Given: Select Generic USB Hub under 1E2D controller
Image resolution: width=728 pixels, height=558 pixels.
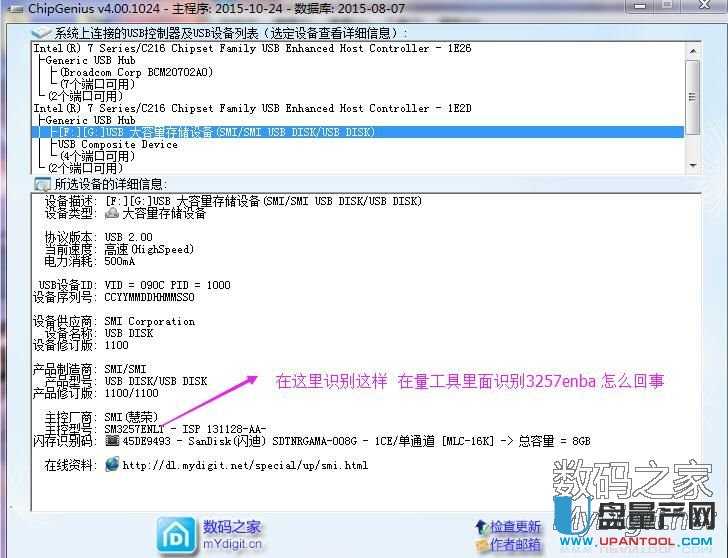Looking at the screenshot, I should coord(91,120).
